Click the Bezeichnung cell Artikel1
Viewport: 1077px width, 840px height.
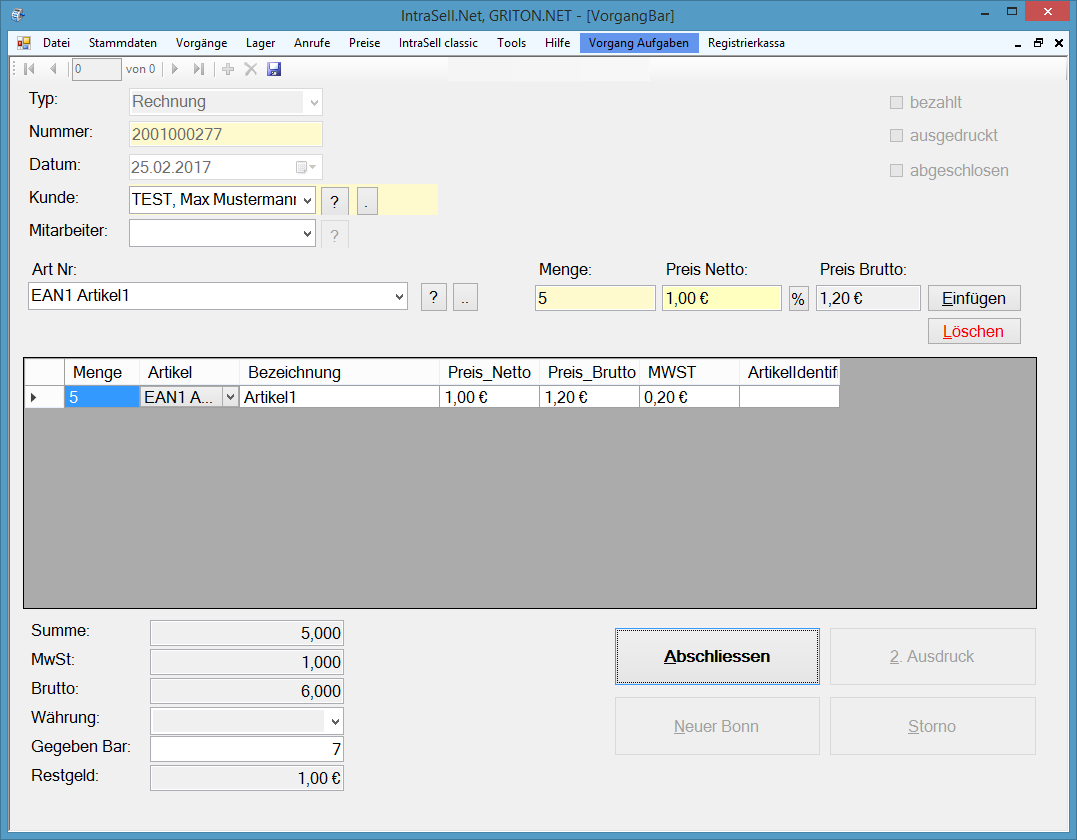339,397
